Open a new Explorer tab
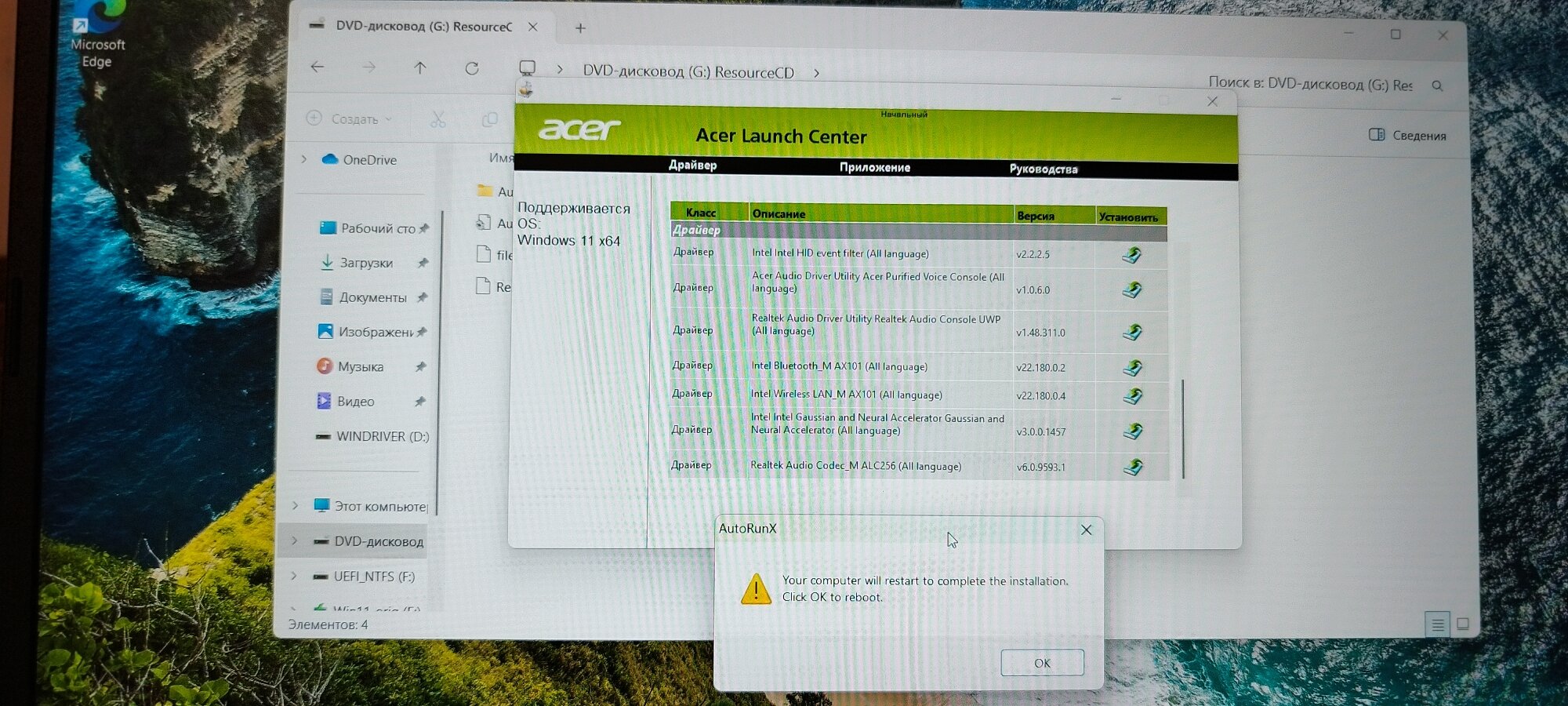Image resolution: width=1568 pixels, height=706 pixels. pyautogui.click(x=580, y=28)
